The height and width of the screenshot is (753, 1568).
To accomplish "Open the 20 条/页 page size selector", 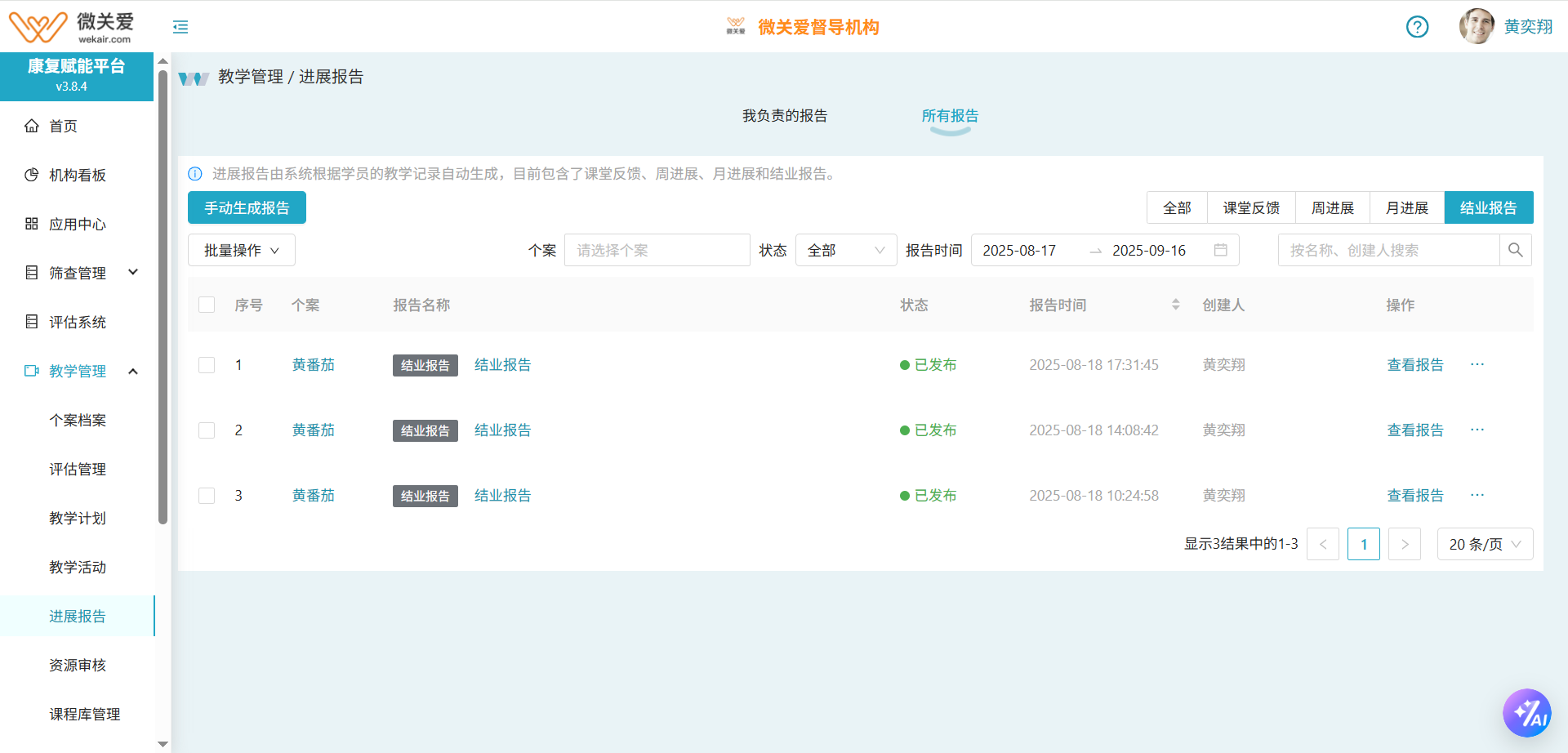I will pos(1484,544).
